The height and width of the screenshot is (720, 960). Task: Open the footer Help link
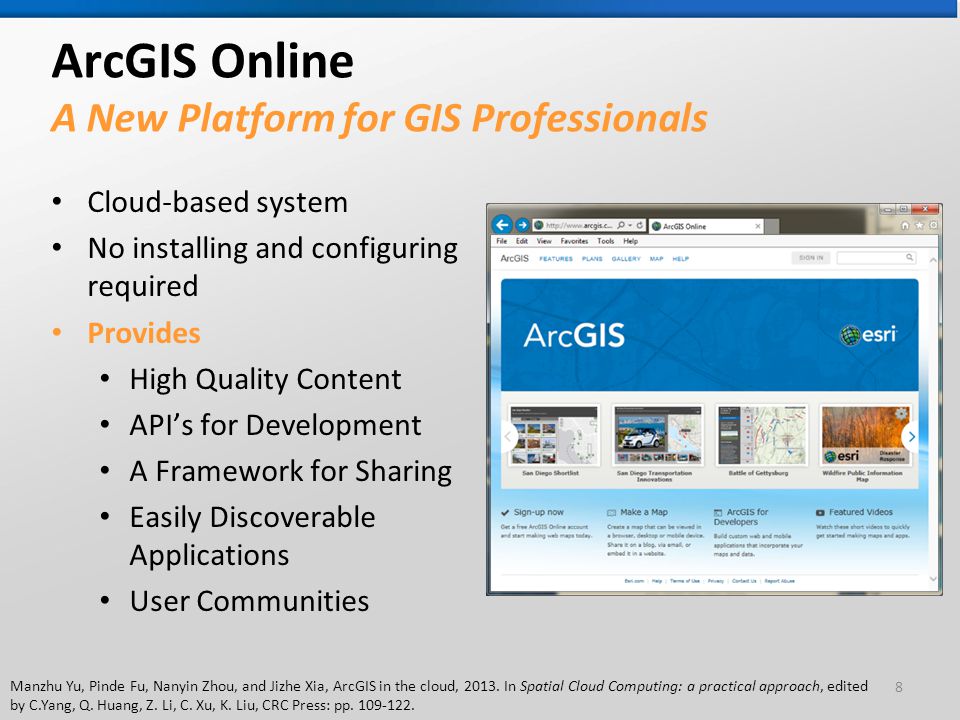tap(657, 581)
